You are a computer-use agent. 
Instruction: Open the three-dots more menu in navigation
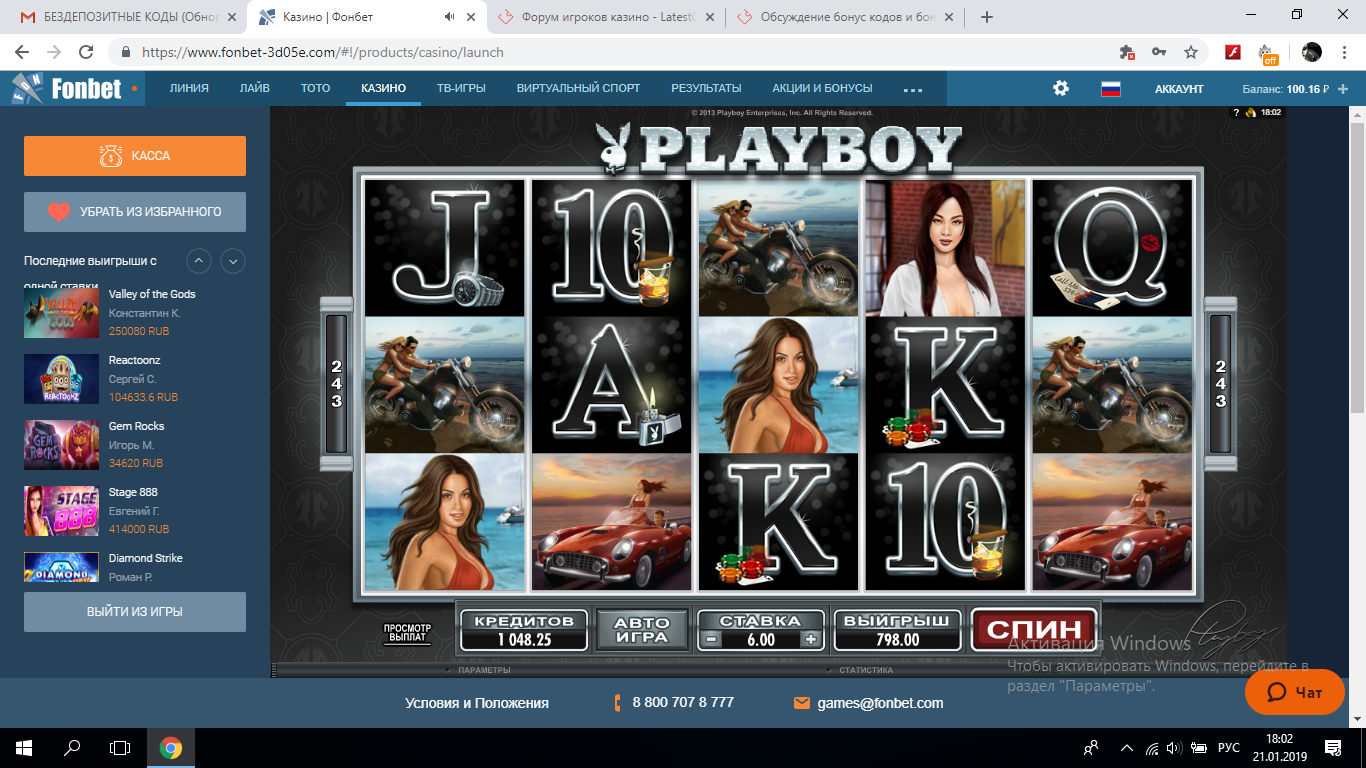point(912,89)
